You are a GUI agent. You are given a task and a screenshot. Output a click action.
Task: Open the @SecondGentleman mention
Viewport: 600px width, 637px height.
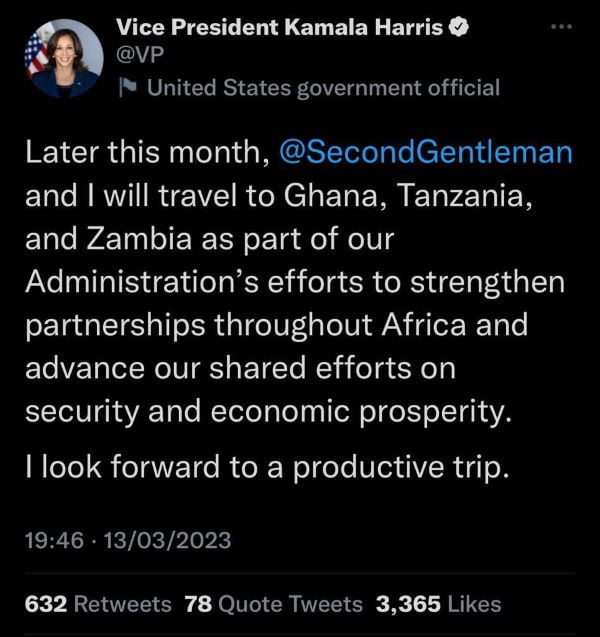[x=427, y=154]
